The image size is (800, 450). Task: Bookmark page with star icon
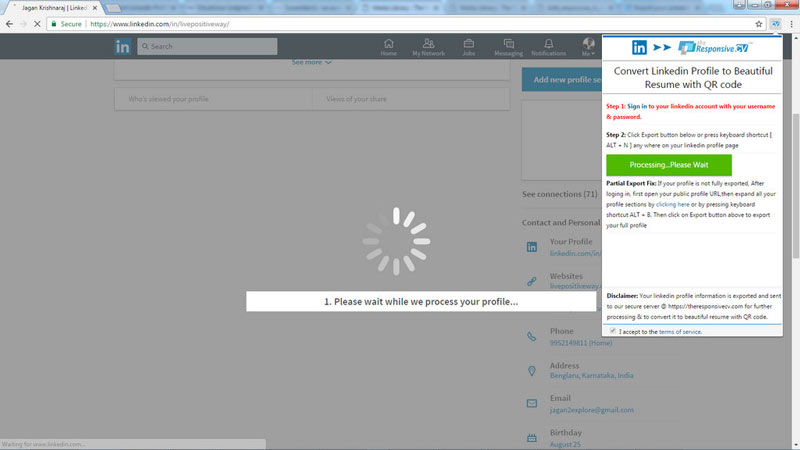point(759,24)
